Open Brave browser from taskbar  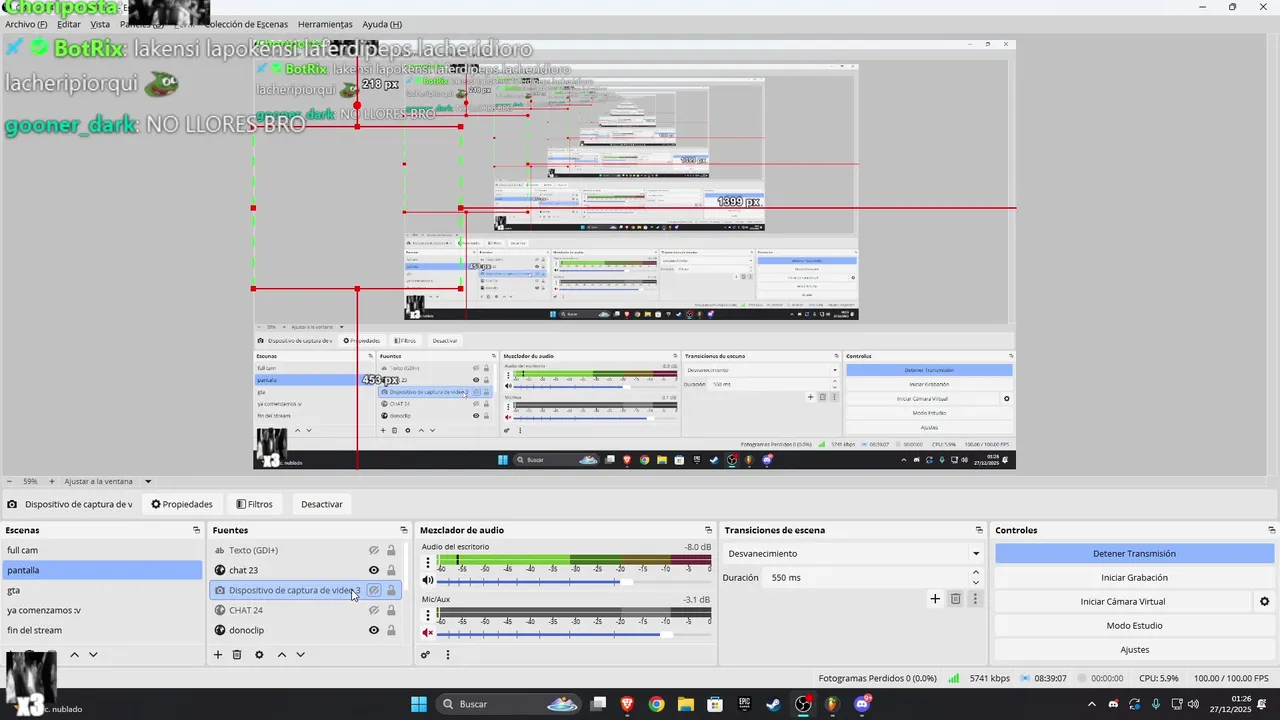click(x=627, y=704)
